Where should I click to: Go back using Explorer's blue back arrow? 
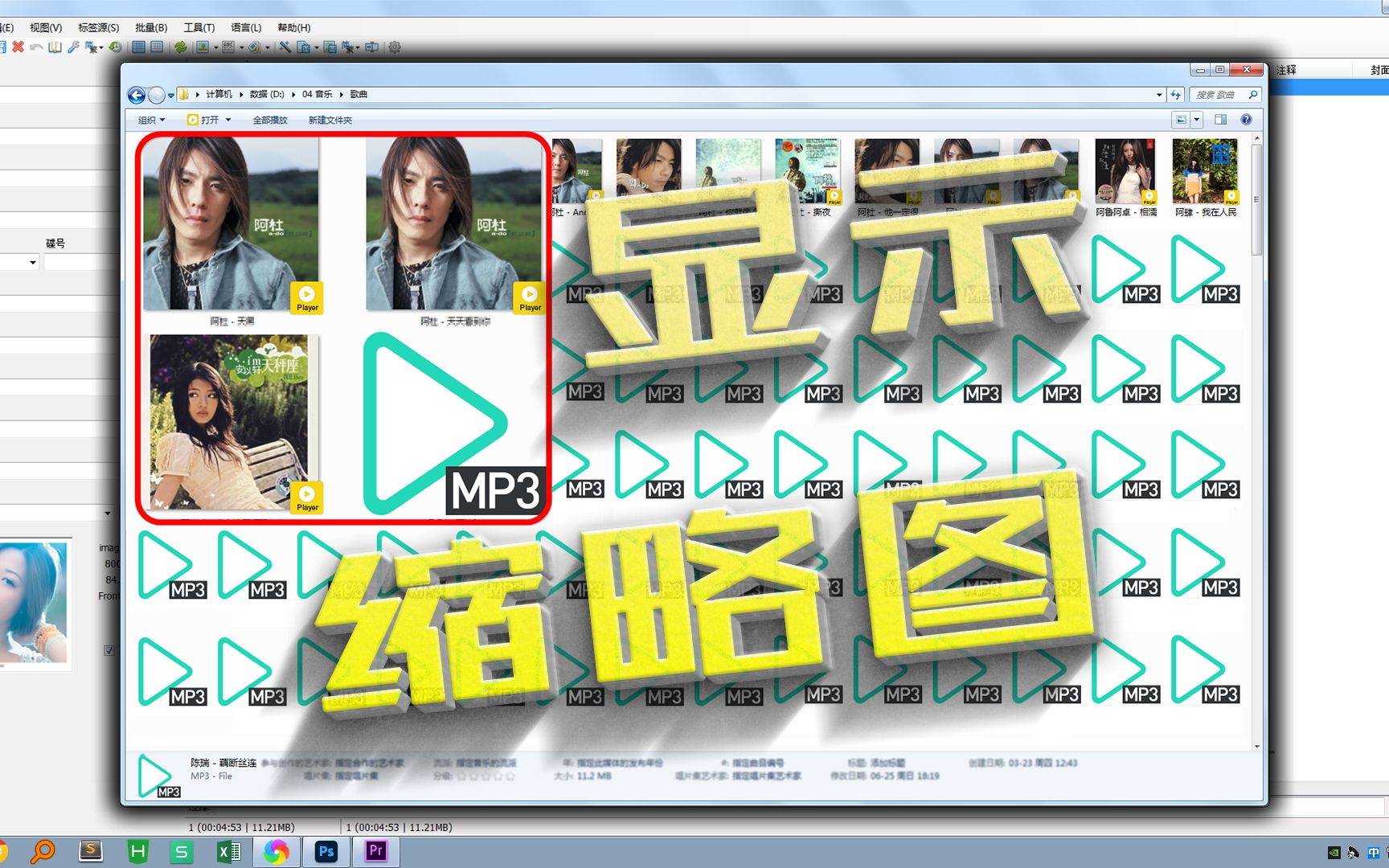137,96
